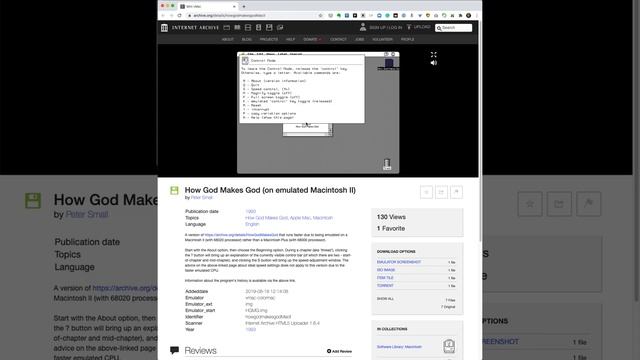Click the How God Makes God topic link
Screen dimensions: 640x360
(266, 218)
